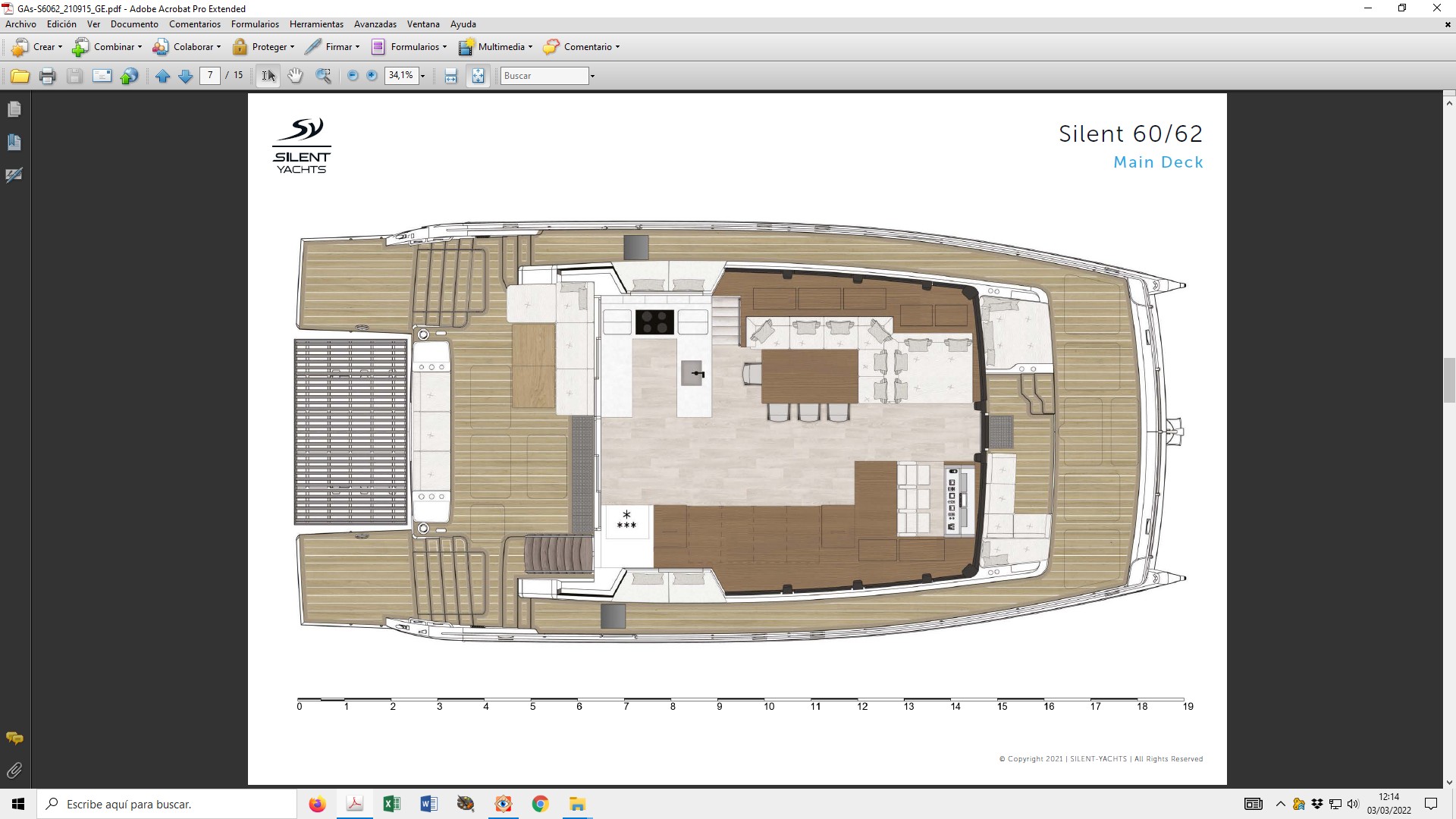
Task: Open the Comments panel icon in the sidebar
Action: [x=14, y=738]
